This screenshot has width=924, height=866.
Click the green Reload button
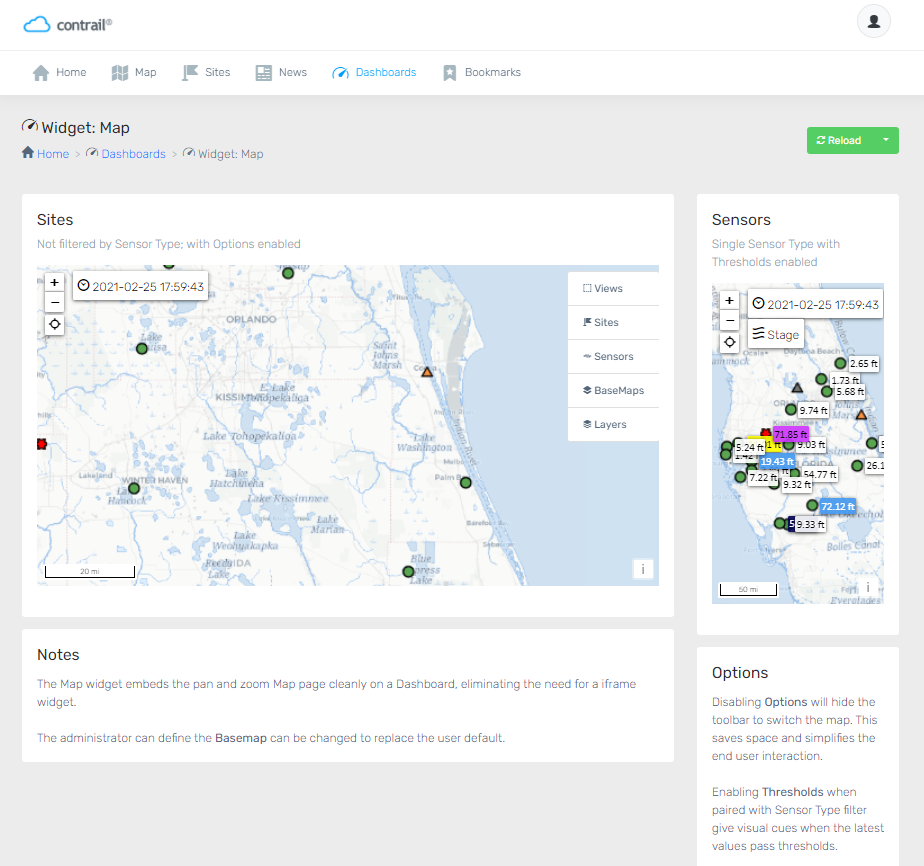tap(839, 141)
